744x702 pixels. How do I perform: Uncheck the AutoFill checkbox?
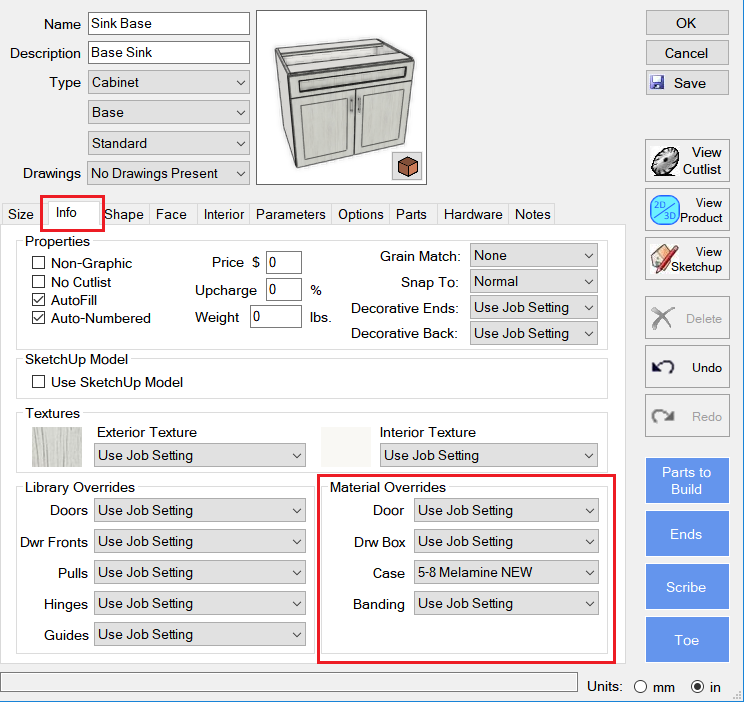coord(39,300)
